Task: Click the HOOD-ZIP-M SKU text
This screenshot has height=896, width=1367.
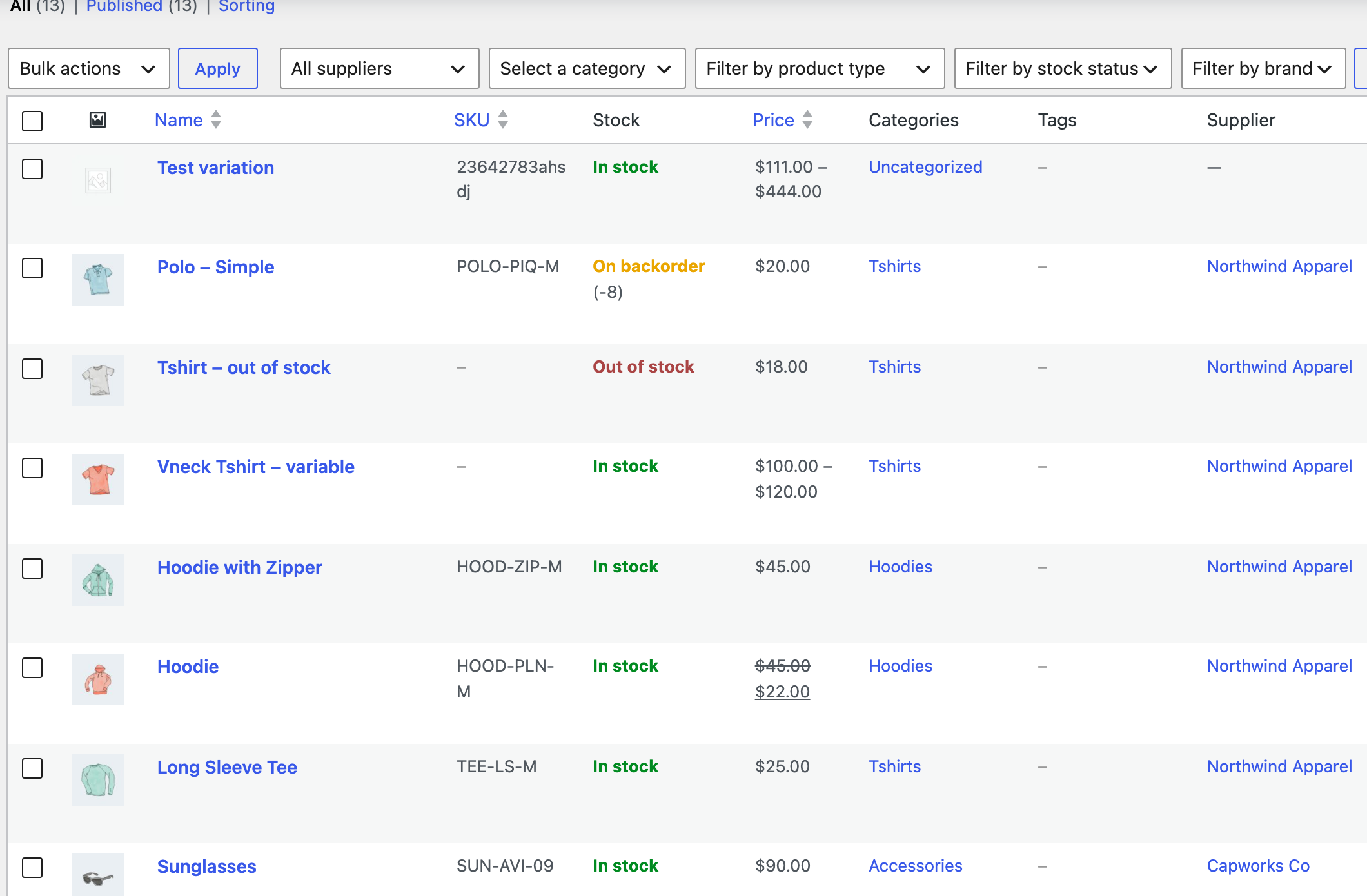Action: pos(509,567)
